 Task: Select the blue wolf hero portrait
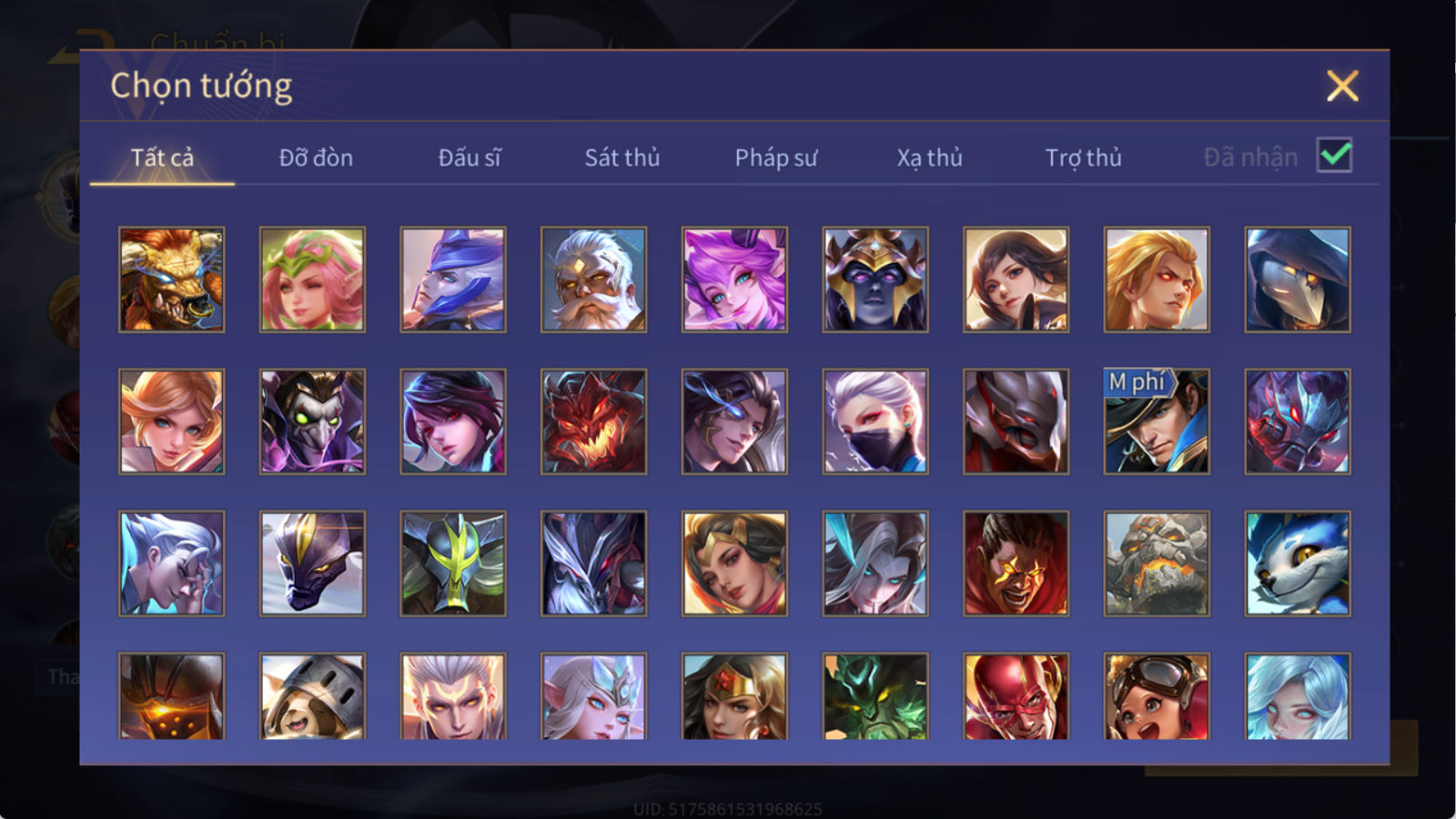coord(1298,563)
